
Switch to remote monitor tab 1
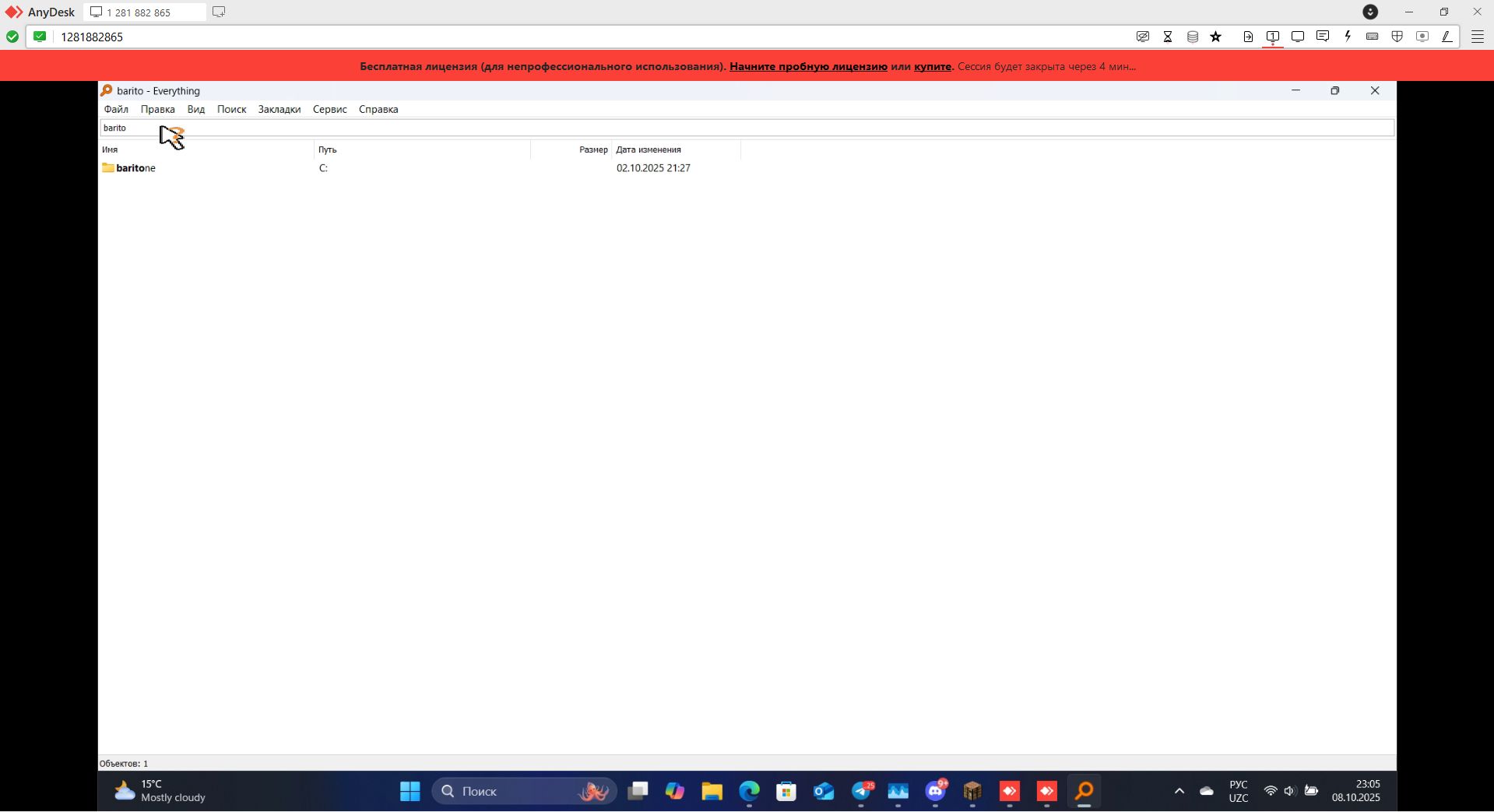click(x=1274, y=37)
